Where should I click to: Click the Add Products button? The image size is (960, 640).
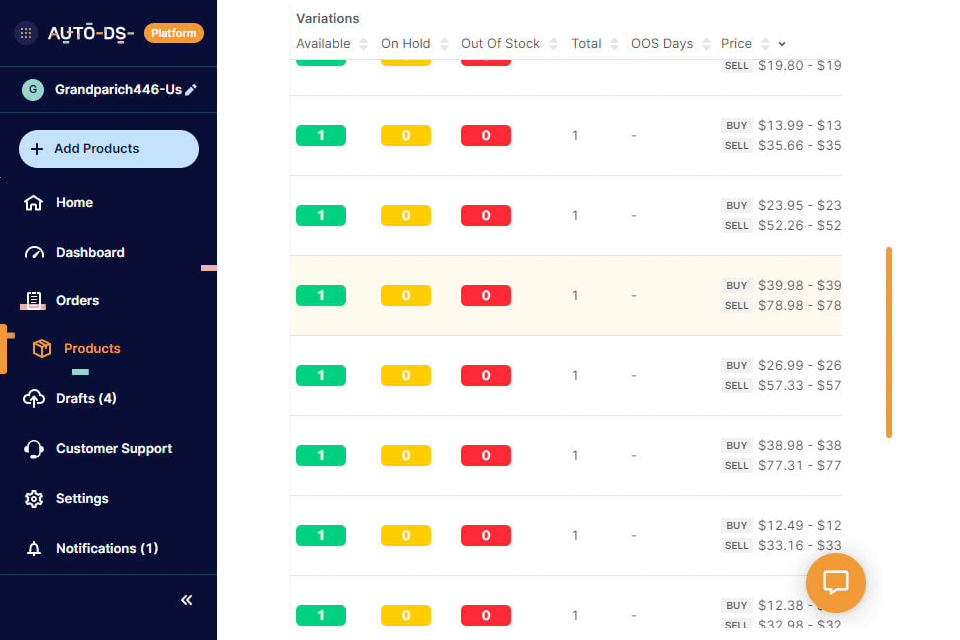point(109,149)
